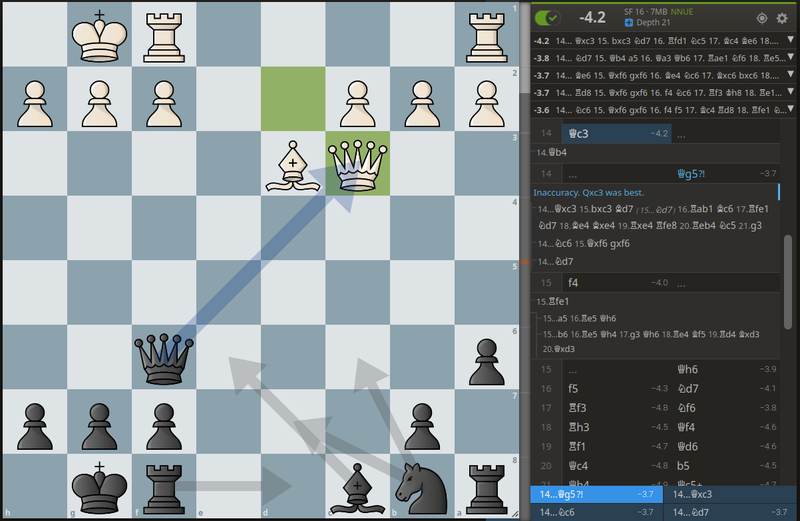Jump to move 17...Nf6
Screen dimensions: 800x521
725,408
